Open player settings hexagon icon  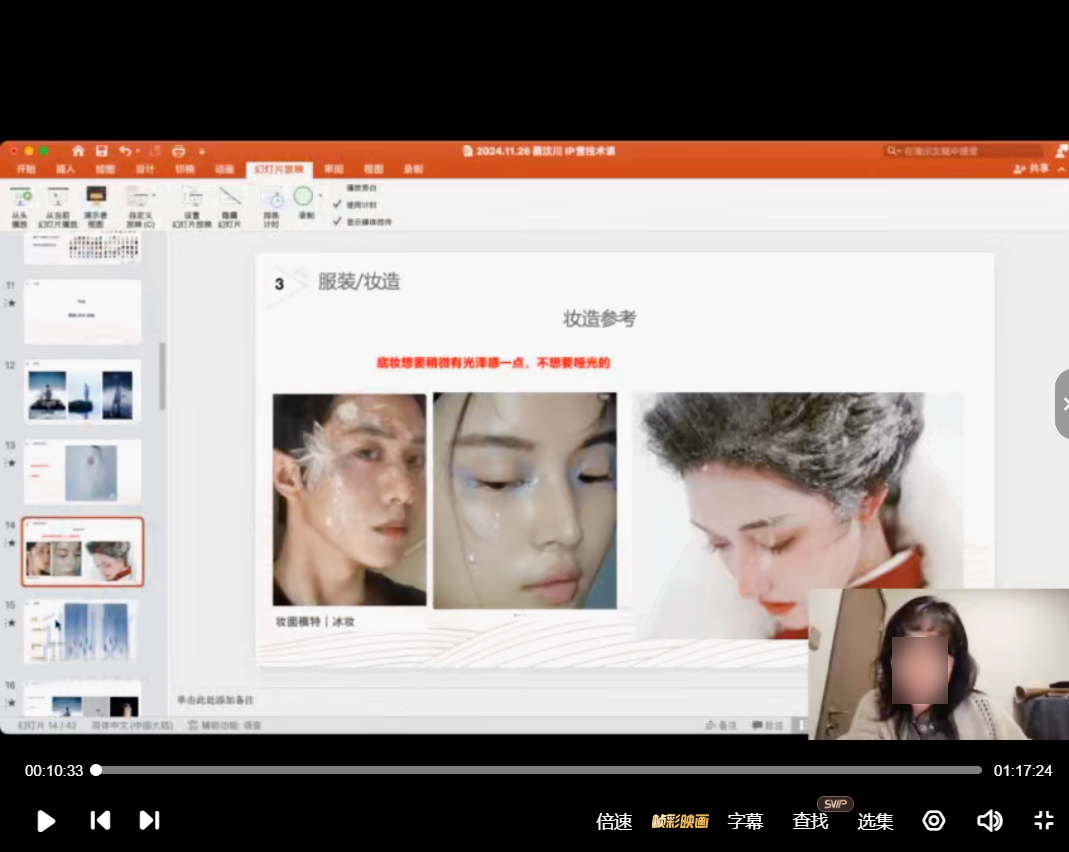[x=934, y=821]
